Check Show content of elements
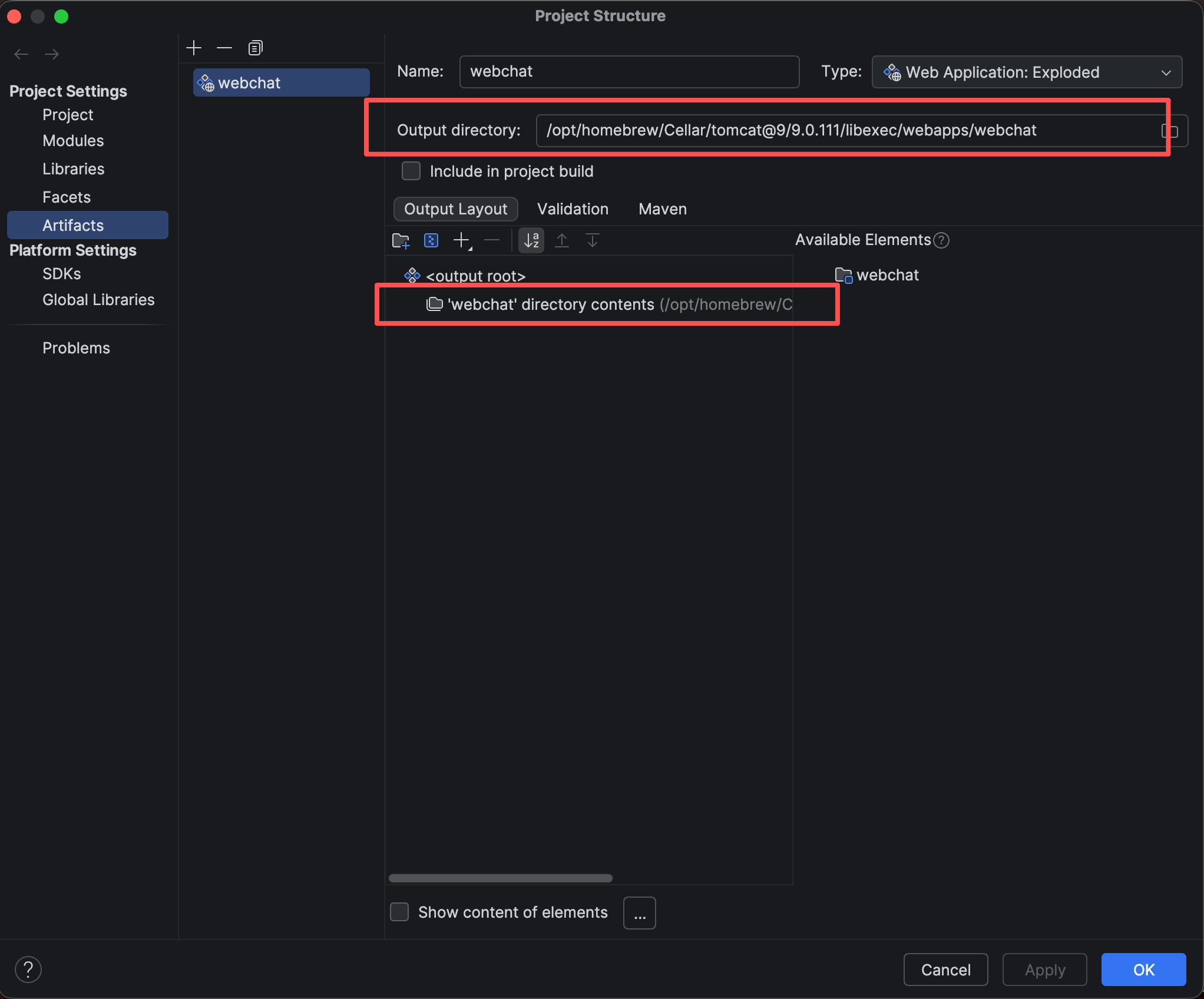Screen dimensions: 1204x999 click(400, 912)
